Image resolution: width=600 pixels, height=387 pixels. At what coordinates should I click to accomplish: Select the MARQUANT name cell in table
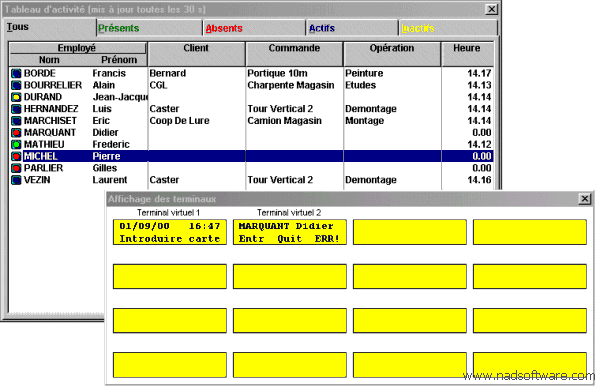click(x=50, y=132)
